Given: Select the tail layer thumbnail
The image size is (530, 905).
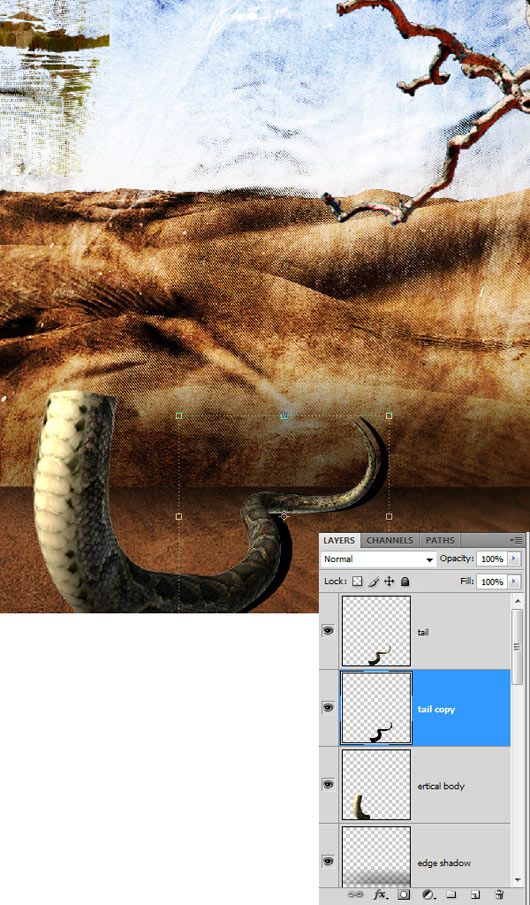Looking at the screenshot, I should click(376, 631).
